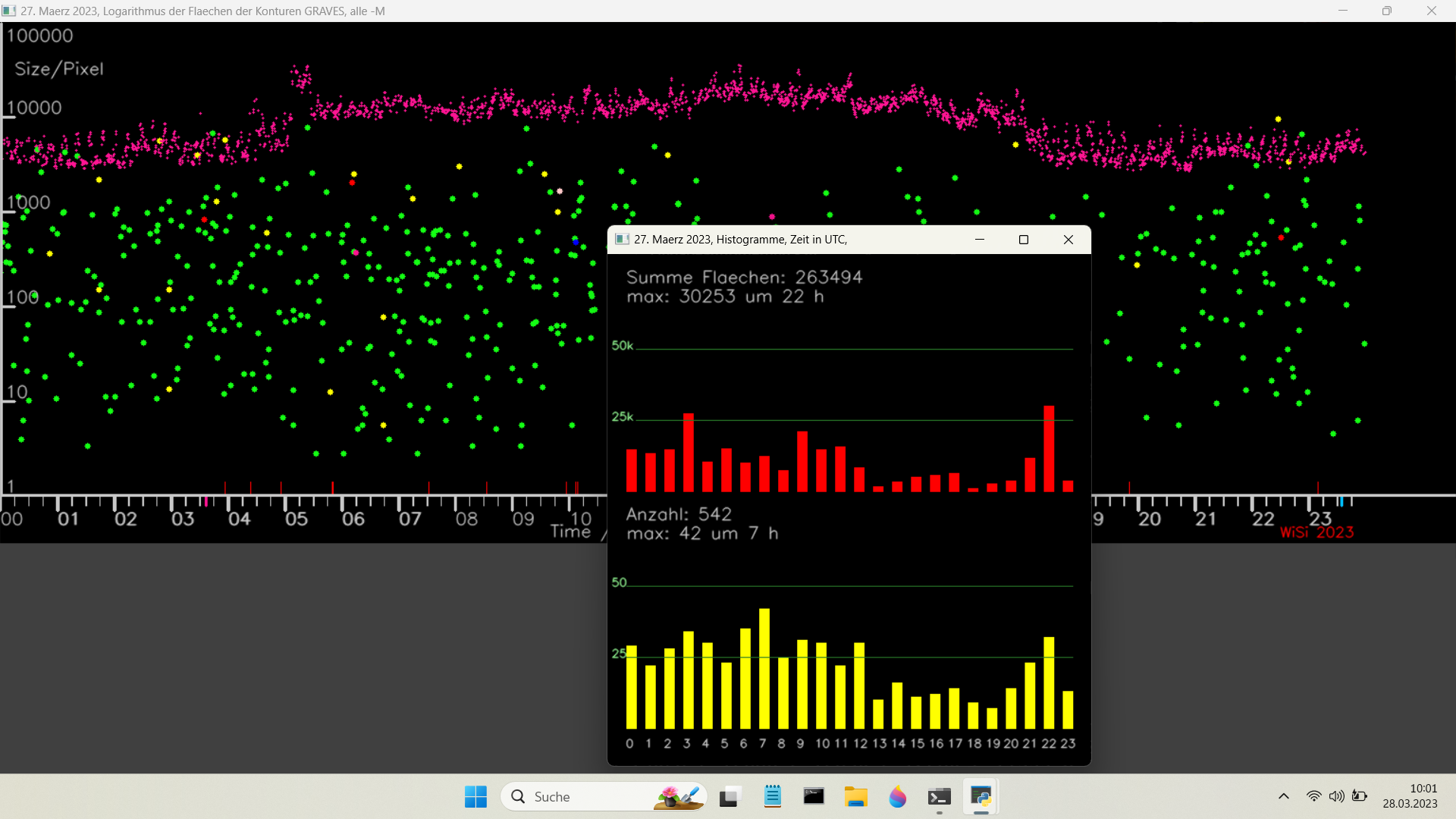Click the 'Time' axis label in main window
Viewport: 1456px width, 819px height.
click(x=570, y=532)
